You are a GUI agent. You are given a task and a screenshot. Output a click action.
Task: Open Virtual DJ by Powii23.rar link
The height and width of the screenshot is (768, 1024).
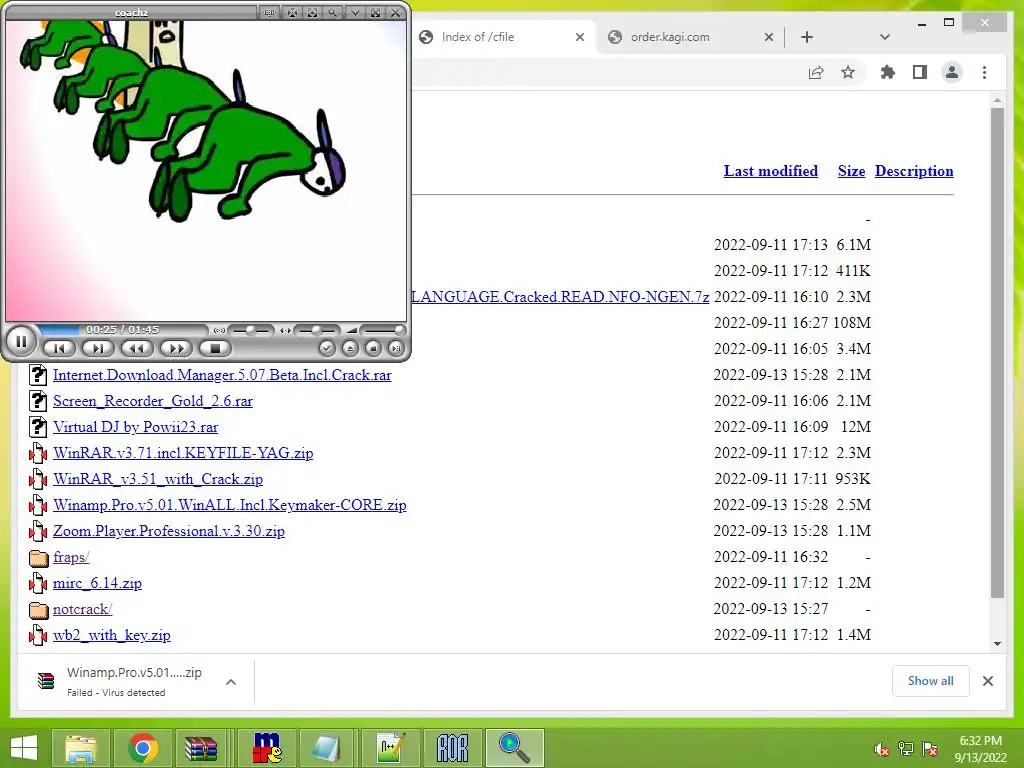(x=135, y=427)
